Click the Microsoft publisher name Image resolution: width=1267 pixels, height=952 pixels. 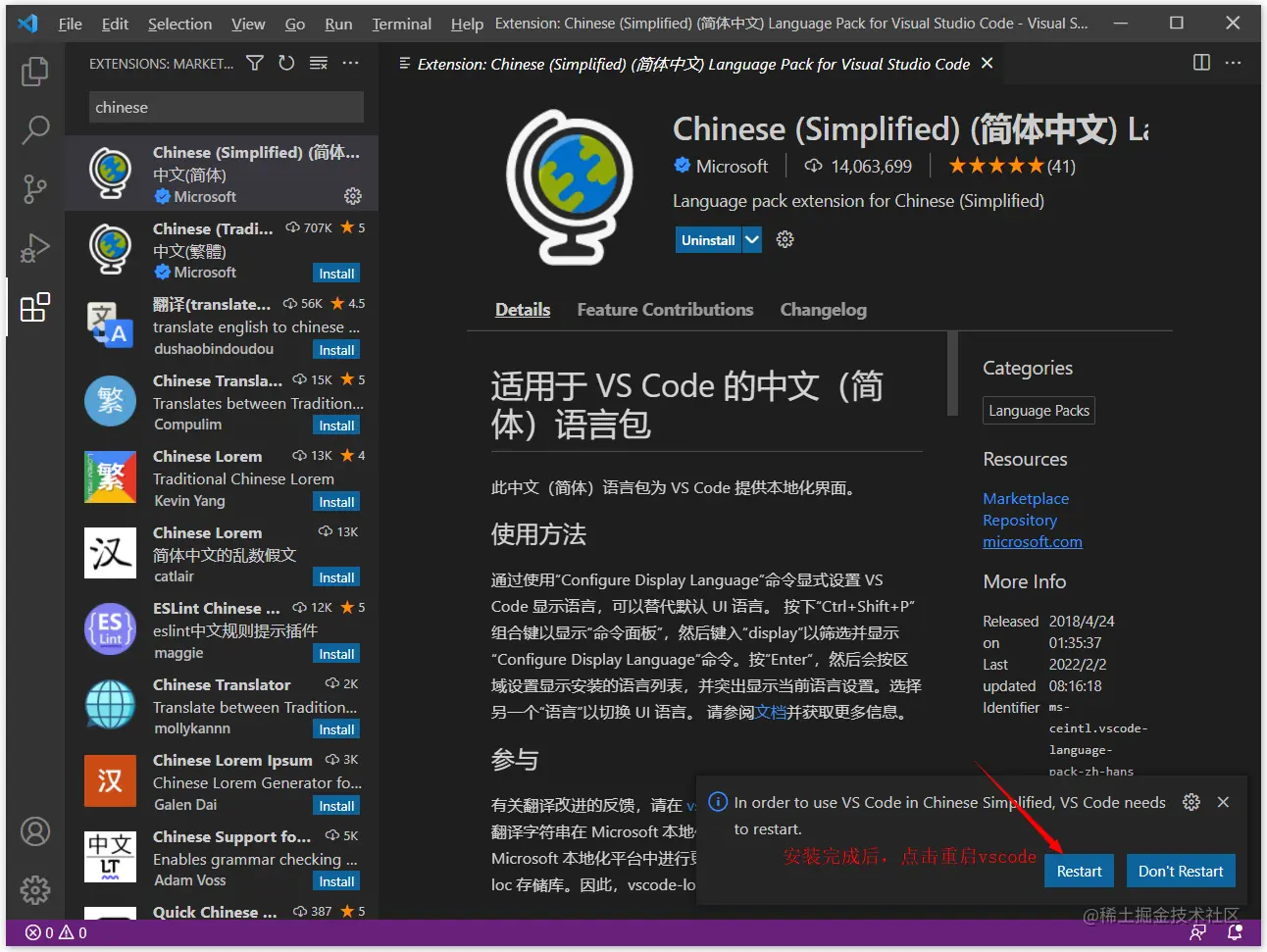tap(732, 167)
